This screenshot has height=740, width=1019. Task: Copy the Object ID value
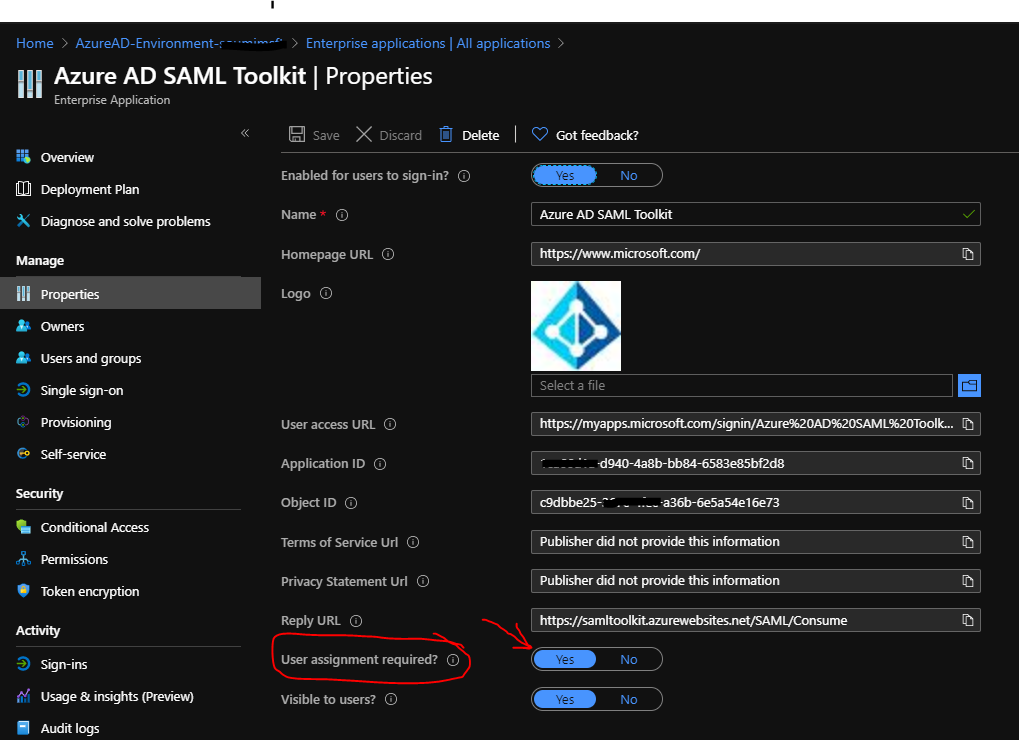point(969,502)
